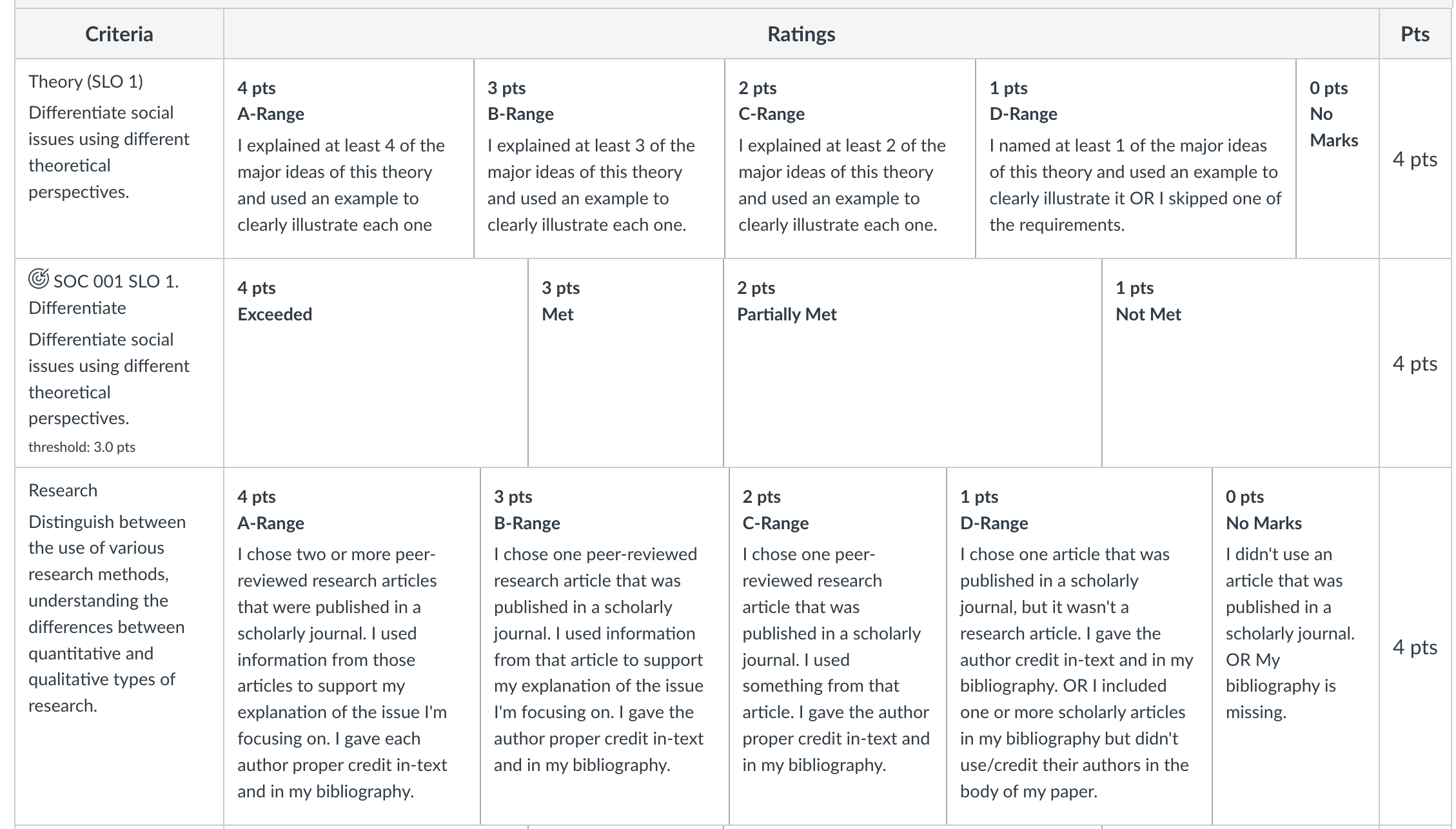Select 0 pts No Marks for Theory
The width and height of the screenshot is (1456, 829).
click(x=1337, y=159)
